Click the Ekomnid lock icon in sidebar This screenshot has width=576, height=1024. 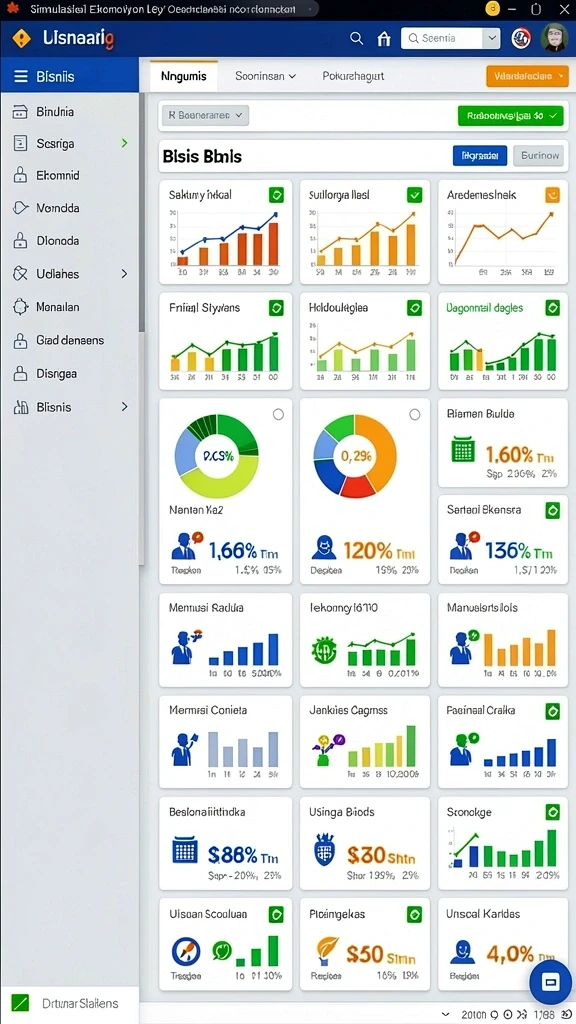coord(20,175)
